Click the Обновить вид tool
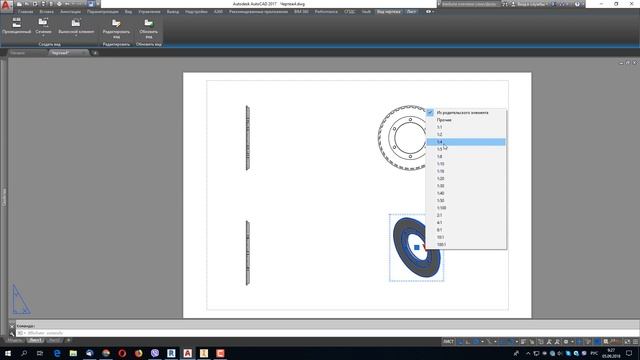 click(149, 28)
